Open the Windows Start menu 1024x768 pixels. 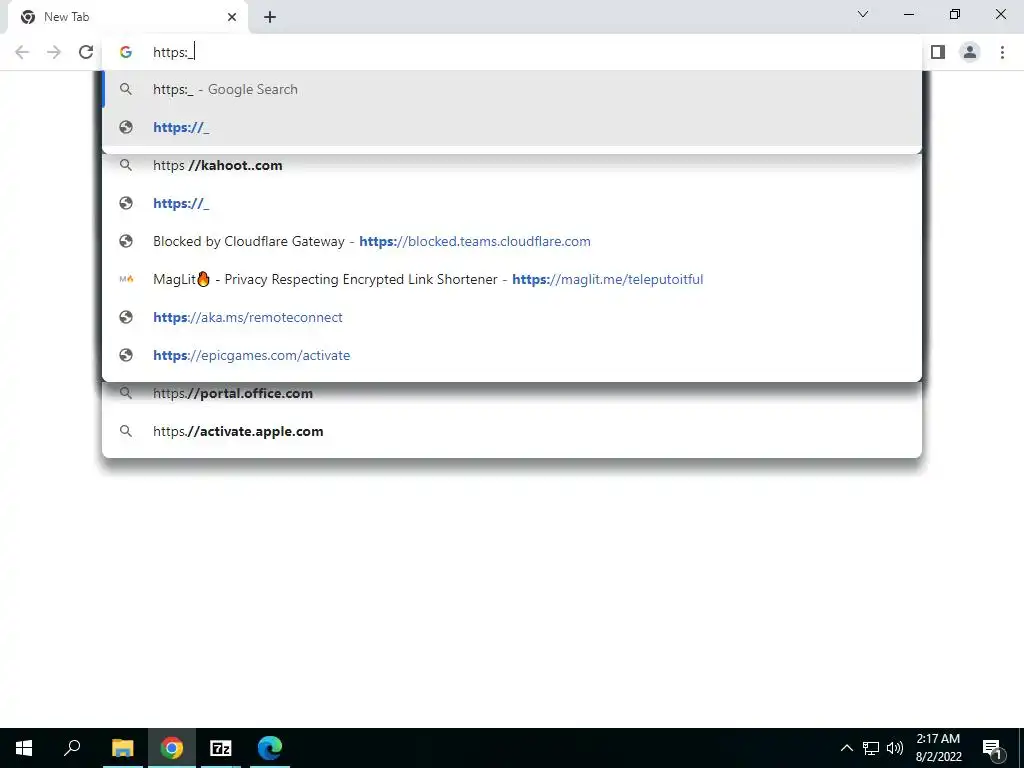tap(24, 748)
